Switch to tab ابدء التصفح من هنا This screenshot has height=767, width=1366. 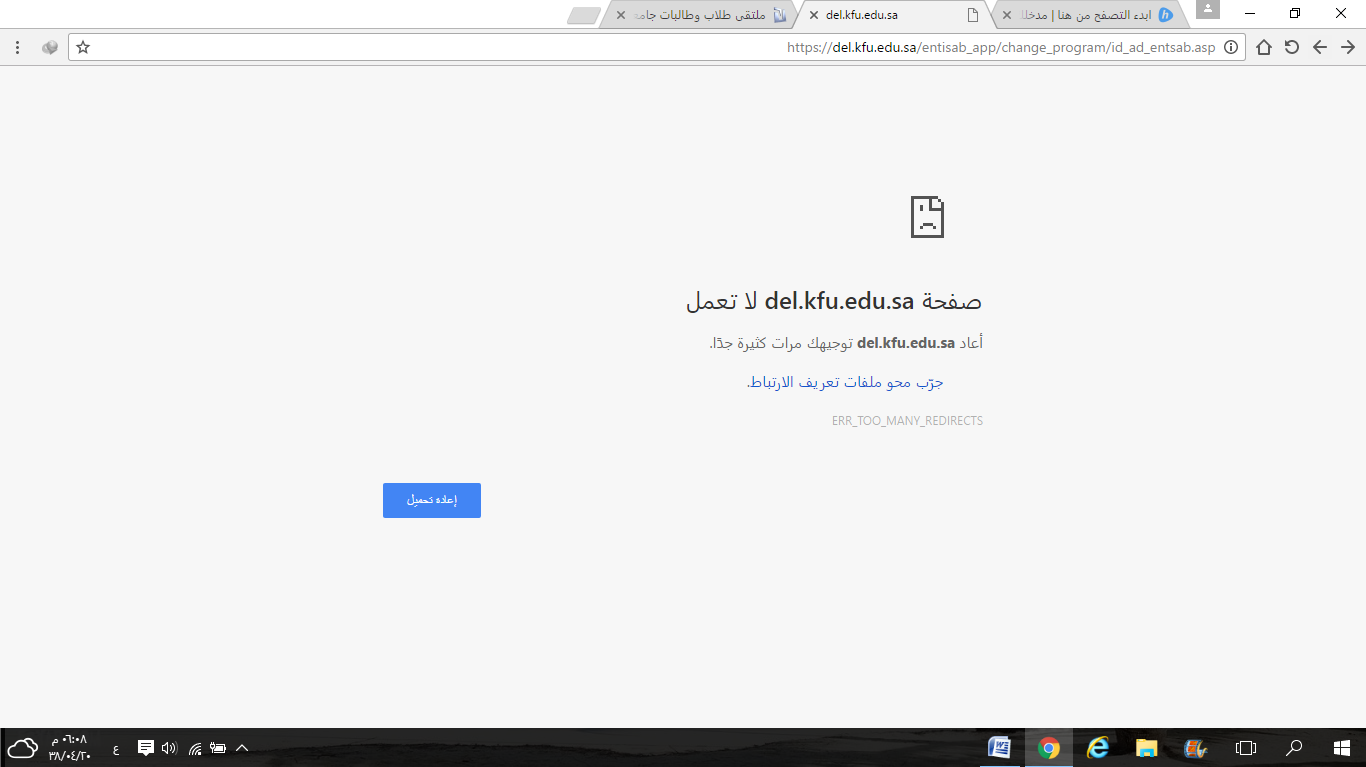pyautogui.click(x=1088, y=15)
